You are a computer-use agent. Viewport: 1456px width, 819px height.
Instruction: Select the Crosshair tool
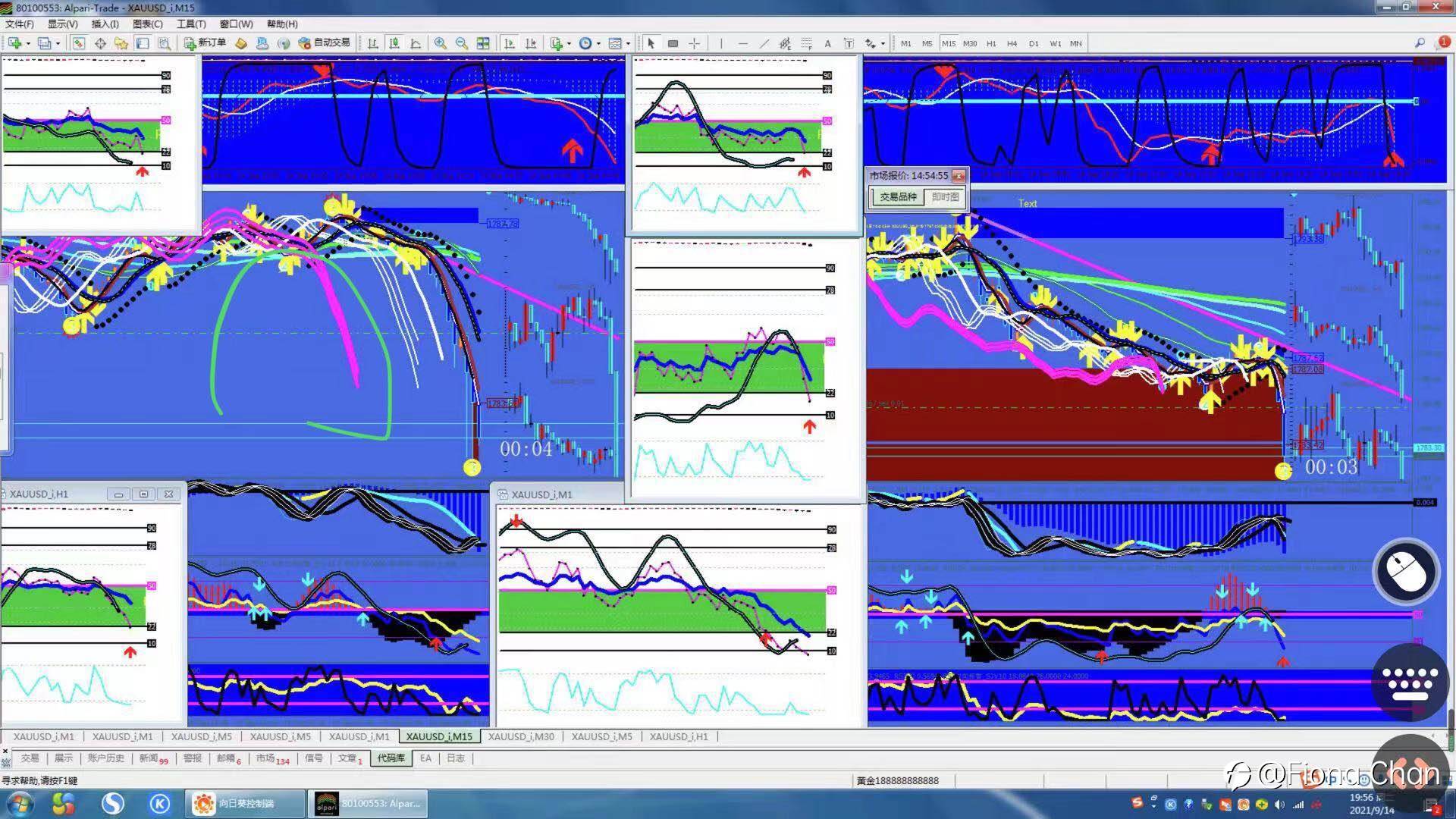coord(694,43)
